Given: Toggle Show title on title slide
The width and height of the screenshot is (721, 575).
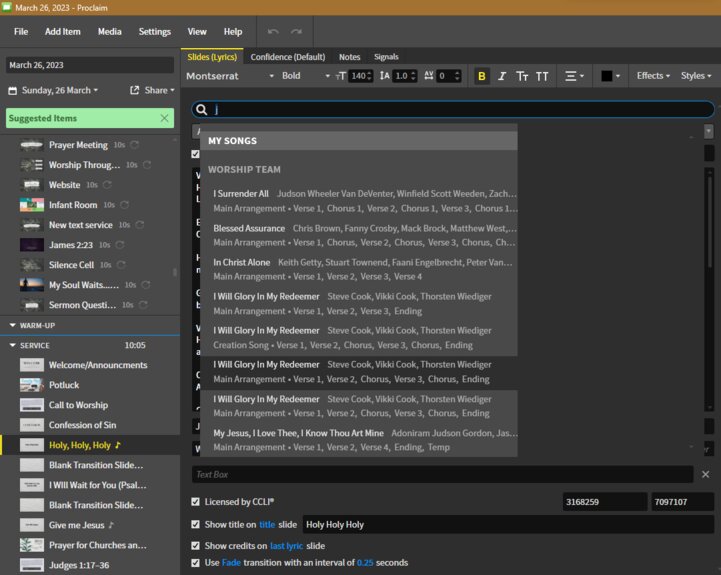Looking at the screenshot, I should click(x=196, y=524).
